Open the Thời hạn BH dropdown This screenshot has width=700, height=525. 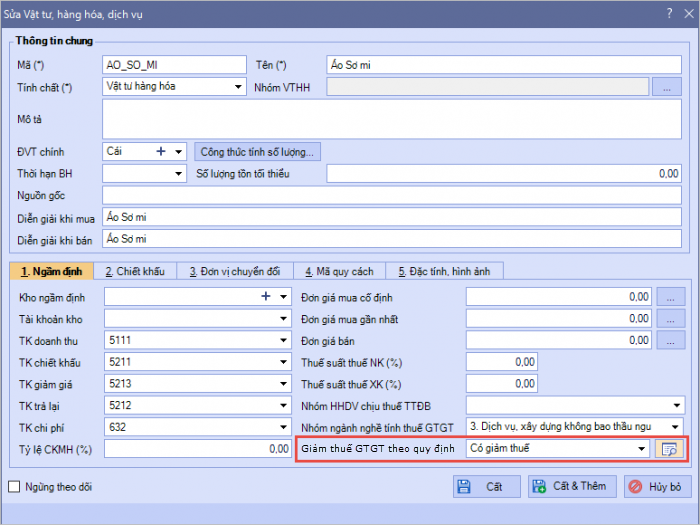[x=179, y=174]
